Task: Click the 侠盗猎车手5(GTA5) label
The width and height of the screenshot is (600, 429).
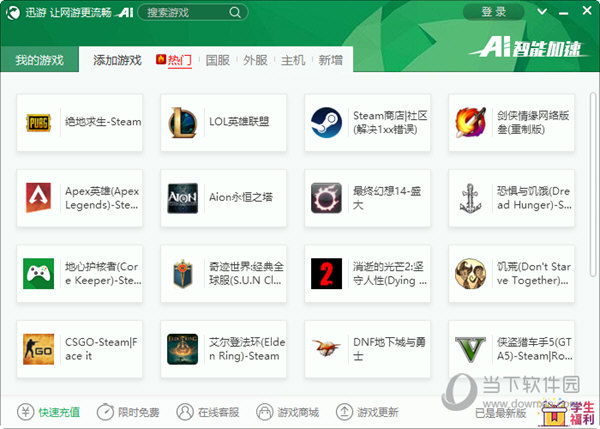Action: [x=535, y=349]
